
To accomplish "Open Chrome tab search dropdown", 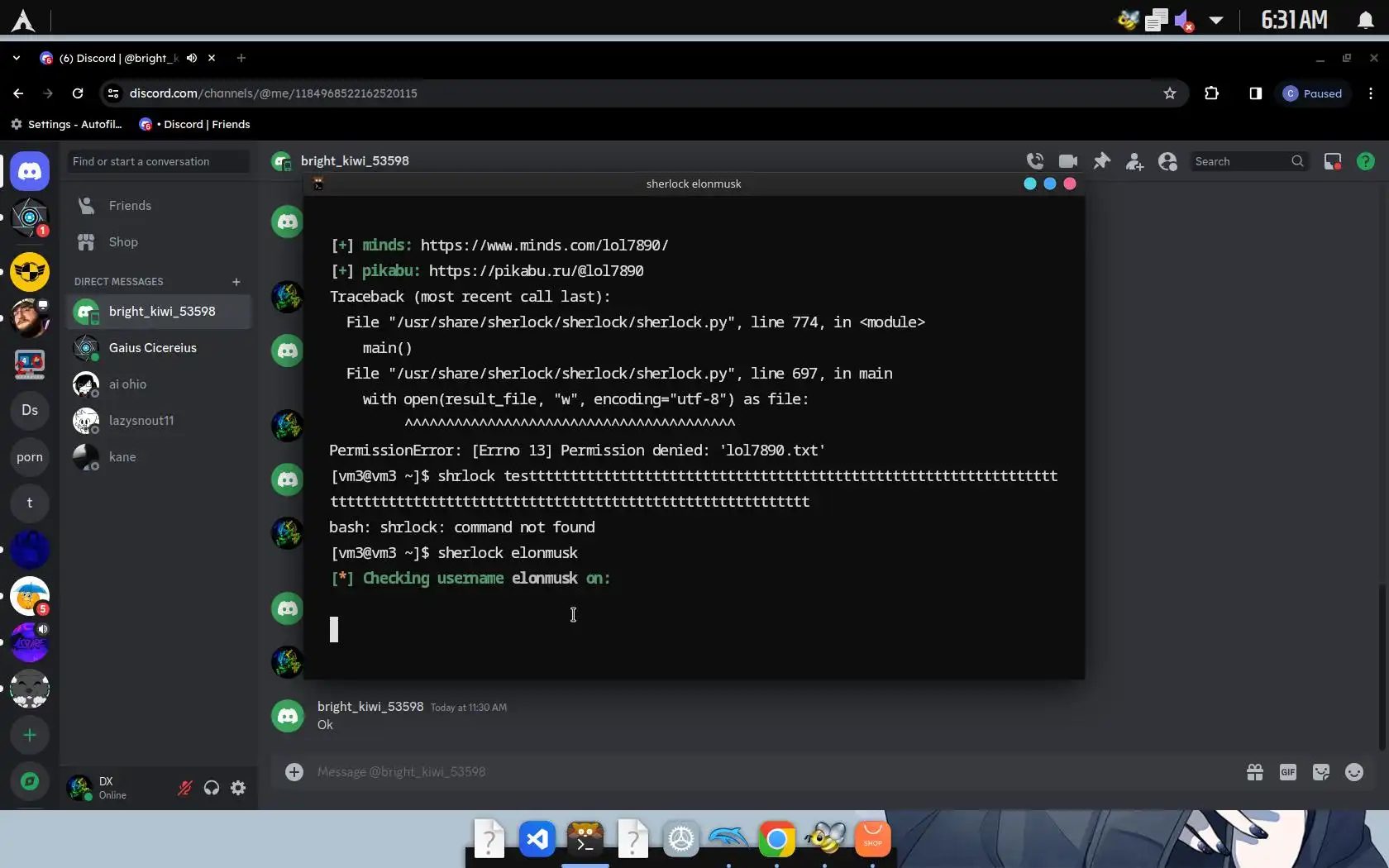I will 17,58.
